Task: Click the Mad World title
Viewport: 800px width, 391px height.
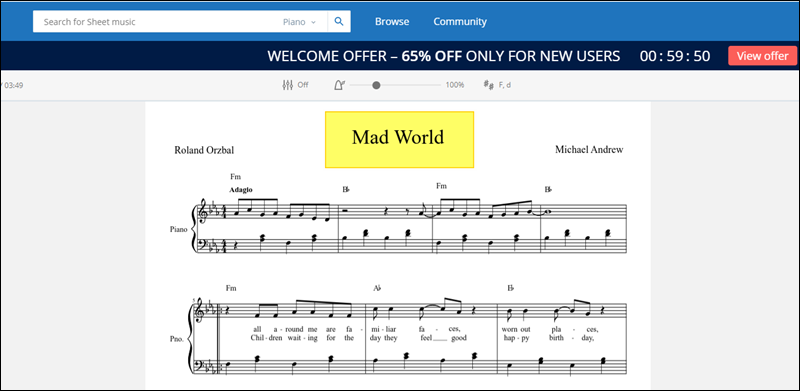Action: click(398, 137)
